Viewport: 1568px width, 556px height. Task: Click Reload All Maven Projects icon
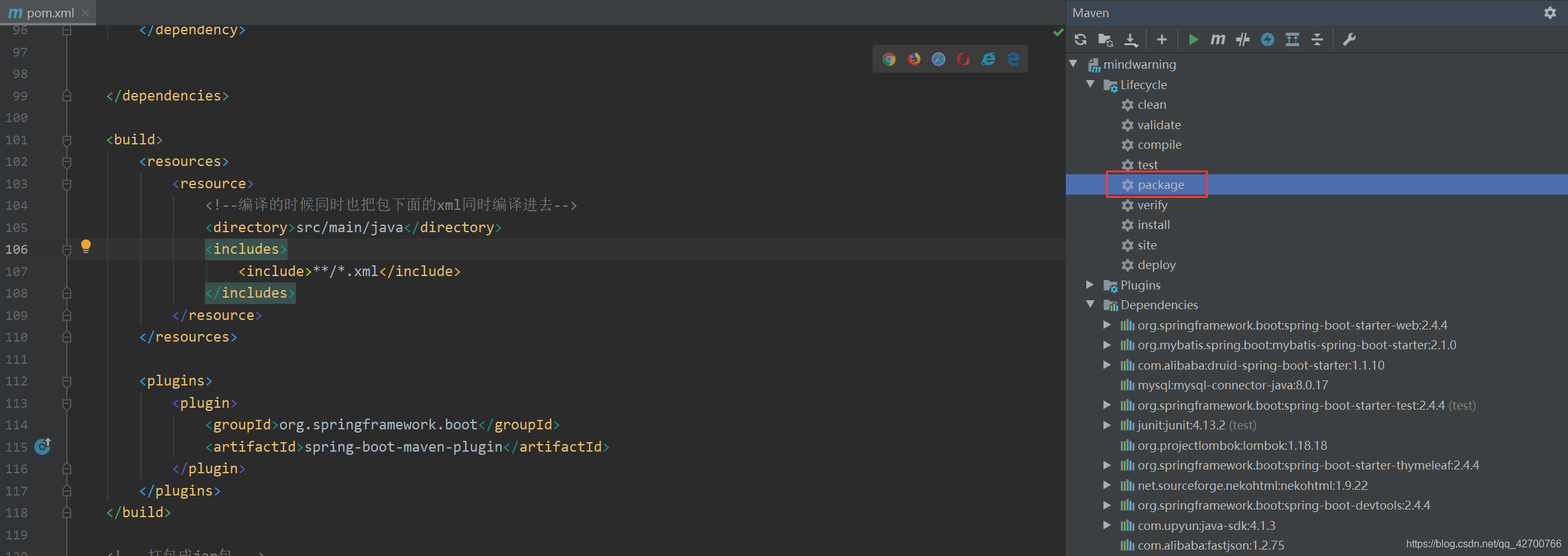1081,39
